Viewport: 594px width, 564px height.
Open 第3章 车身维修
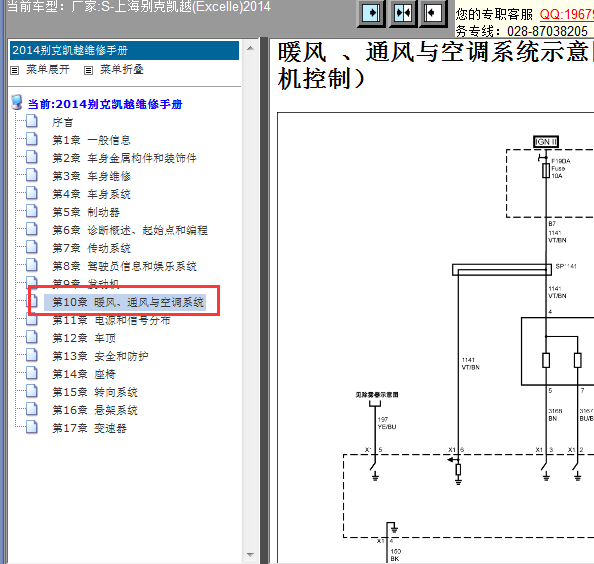click(91, 176)
